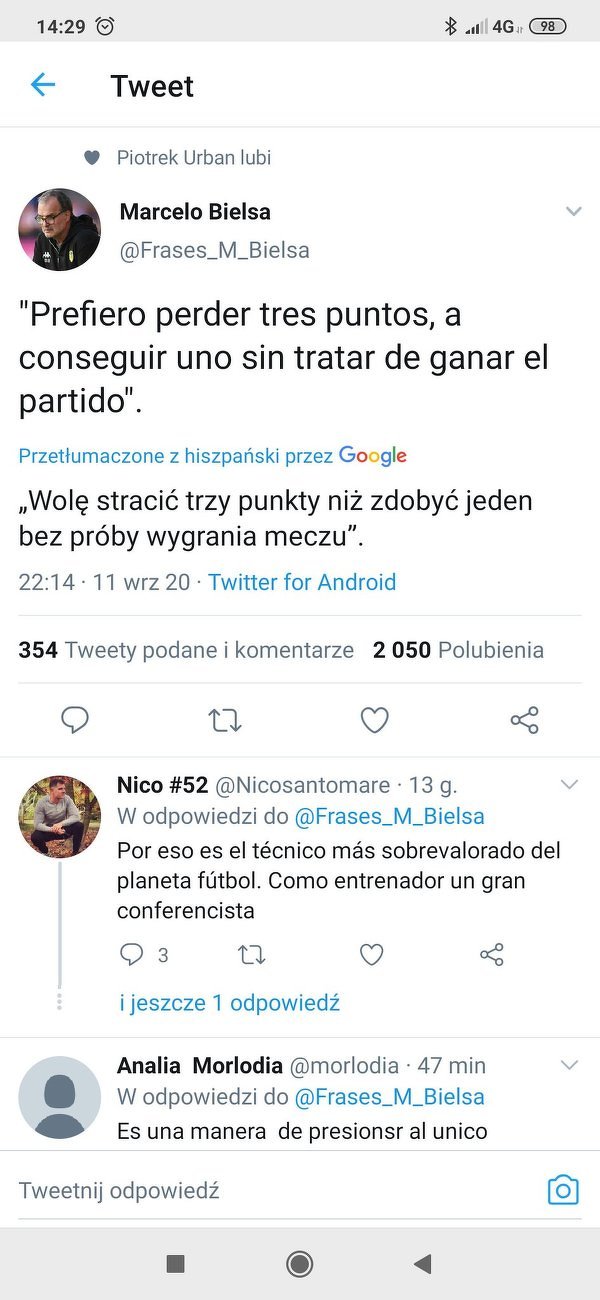This screenshot has height=1300, width=600.
Task: Expand options menu for Nico #52's reply
Action: 569,785
